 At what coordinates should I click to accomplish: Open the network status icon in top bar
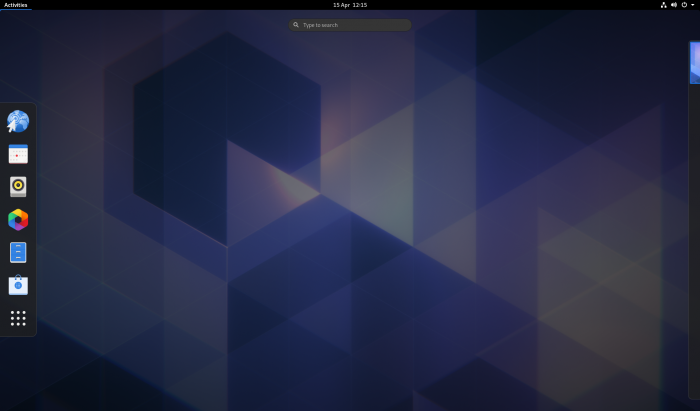664,5
